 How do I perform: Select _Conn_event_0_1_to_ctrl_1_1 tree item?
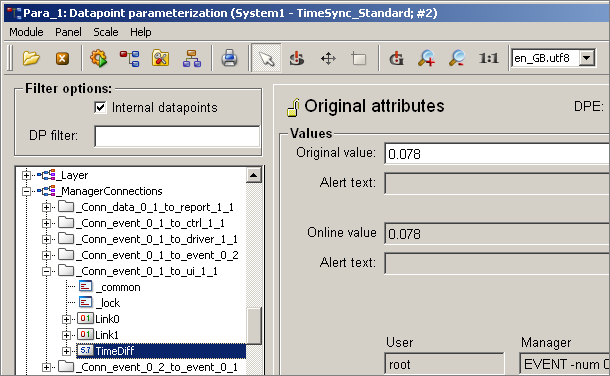[151, 223]
